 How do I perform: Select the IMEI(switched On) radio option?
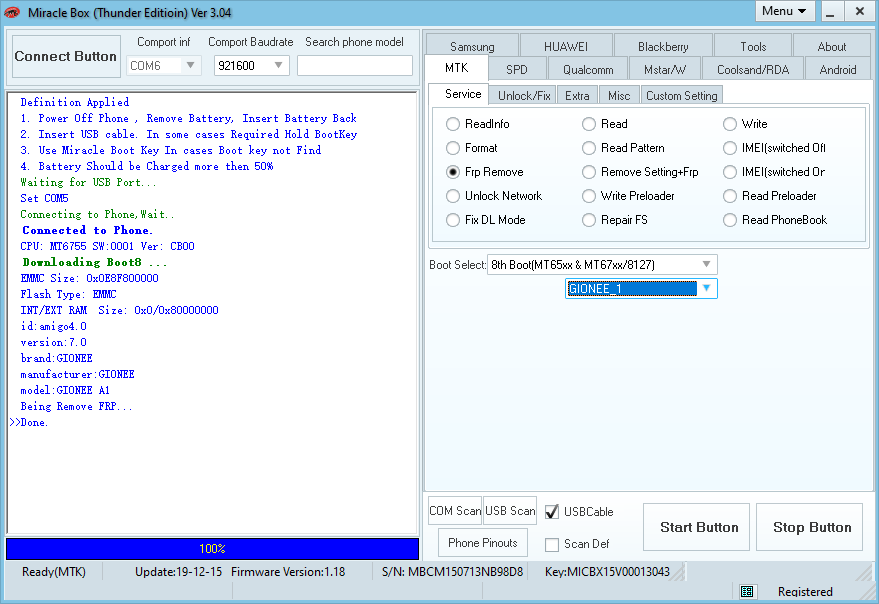776,172
